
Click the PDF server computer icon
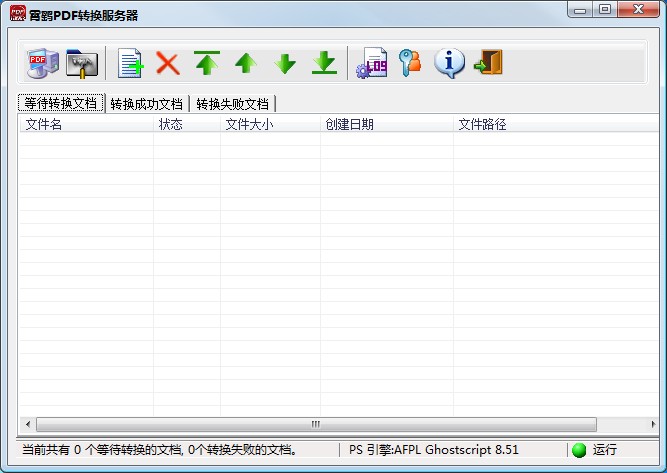point(43,63)
